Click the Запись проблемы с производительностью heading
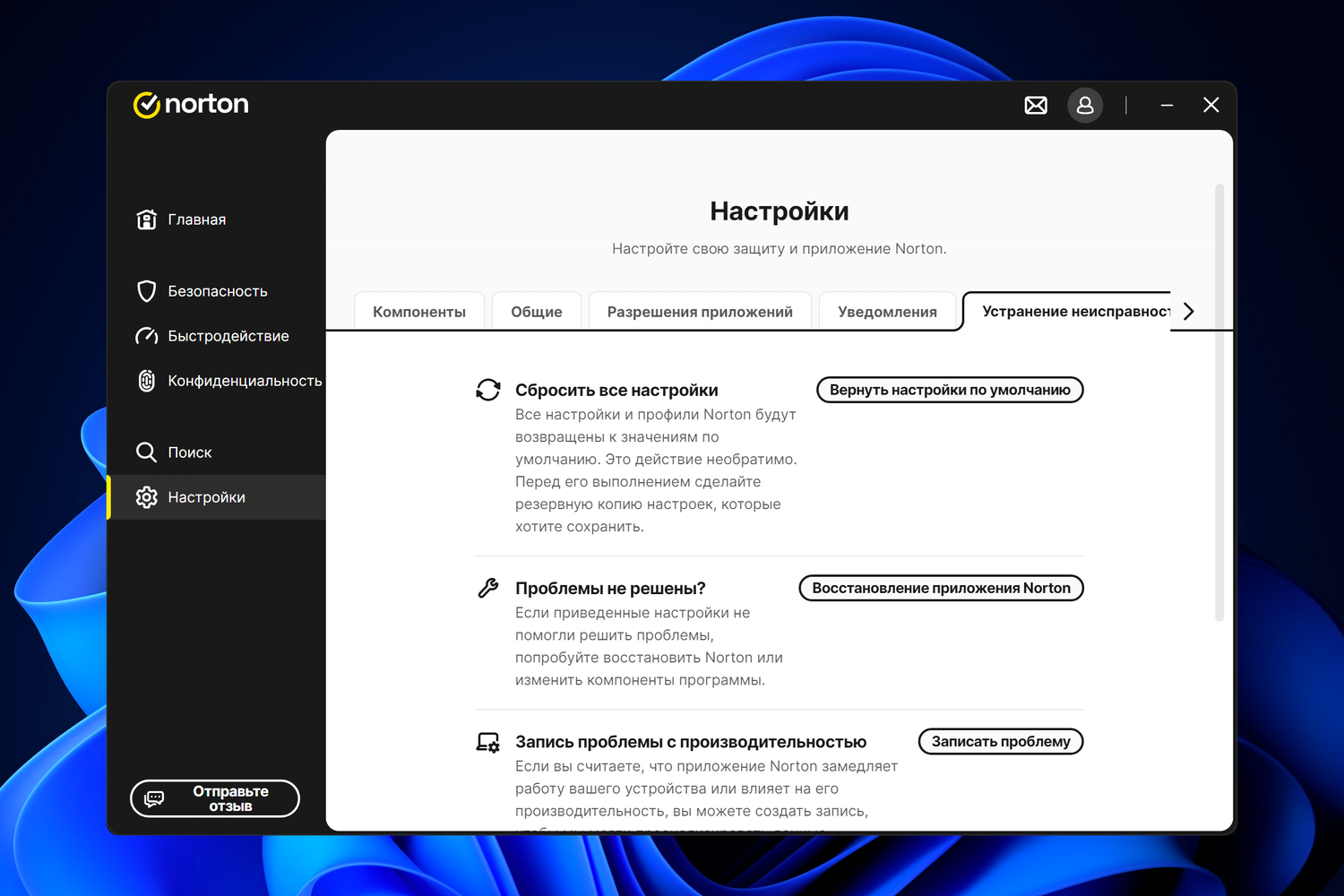Screen dimensions: 1344x896 point(691,742)
